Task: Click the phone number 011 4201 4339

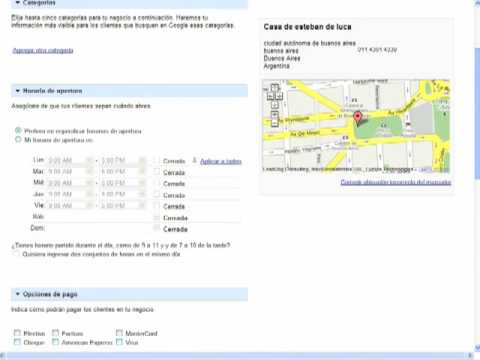Action: coord(377,50)
